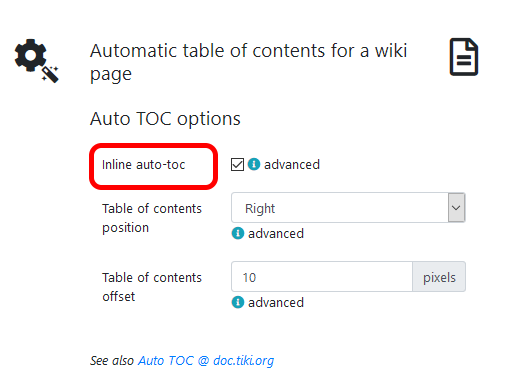Click the info icon below the offset field
This screenshot has height=388, width=529.
238,302
